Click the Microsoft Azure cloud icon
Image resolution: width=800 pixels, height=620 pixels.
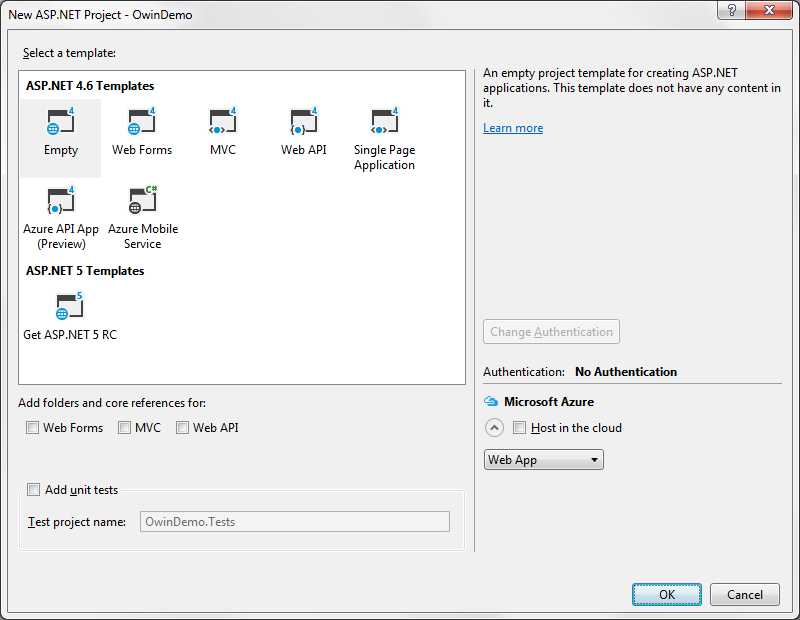[x=491, y=402]
